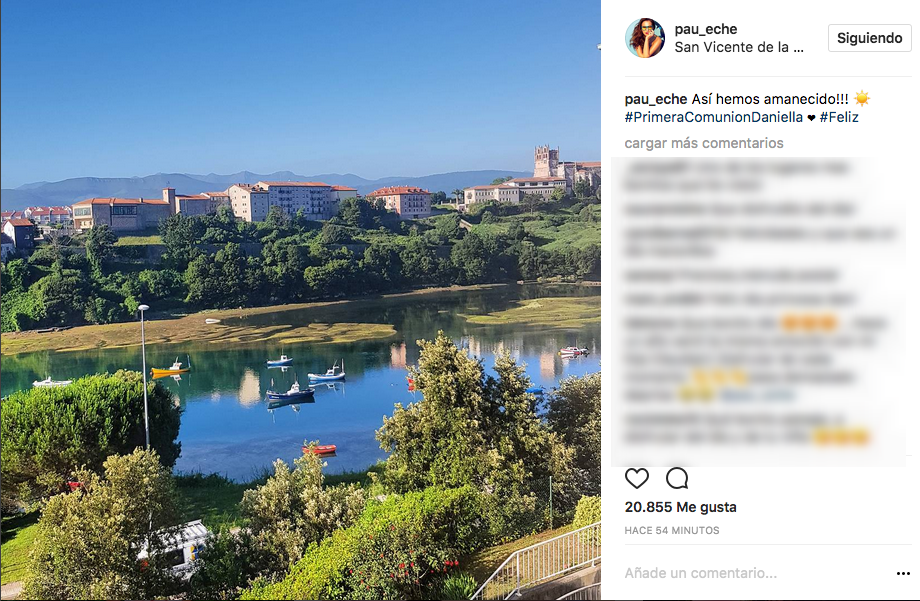Click pau_eche username in the caption
This screenshot has width=920, height=601.
click(x=655, y=99)
